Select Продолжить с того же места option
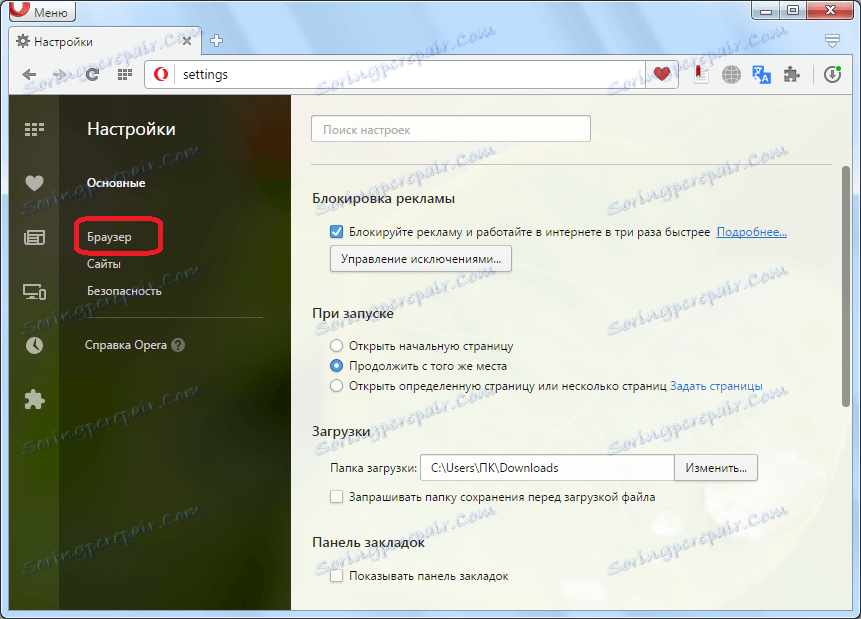Viewport: 861px width, 619px height. pos(337,366)
